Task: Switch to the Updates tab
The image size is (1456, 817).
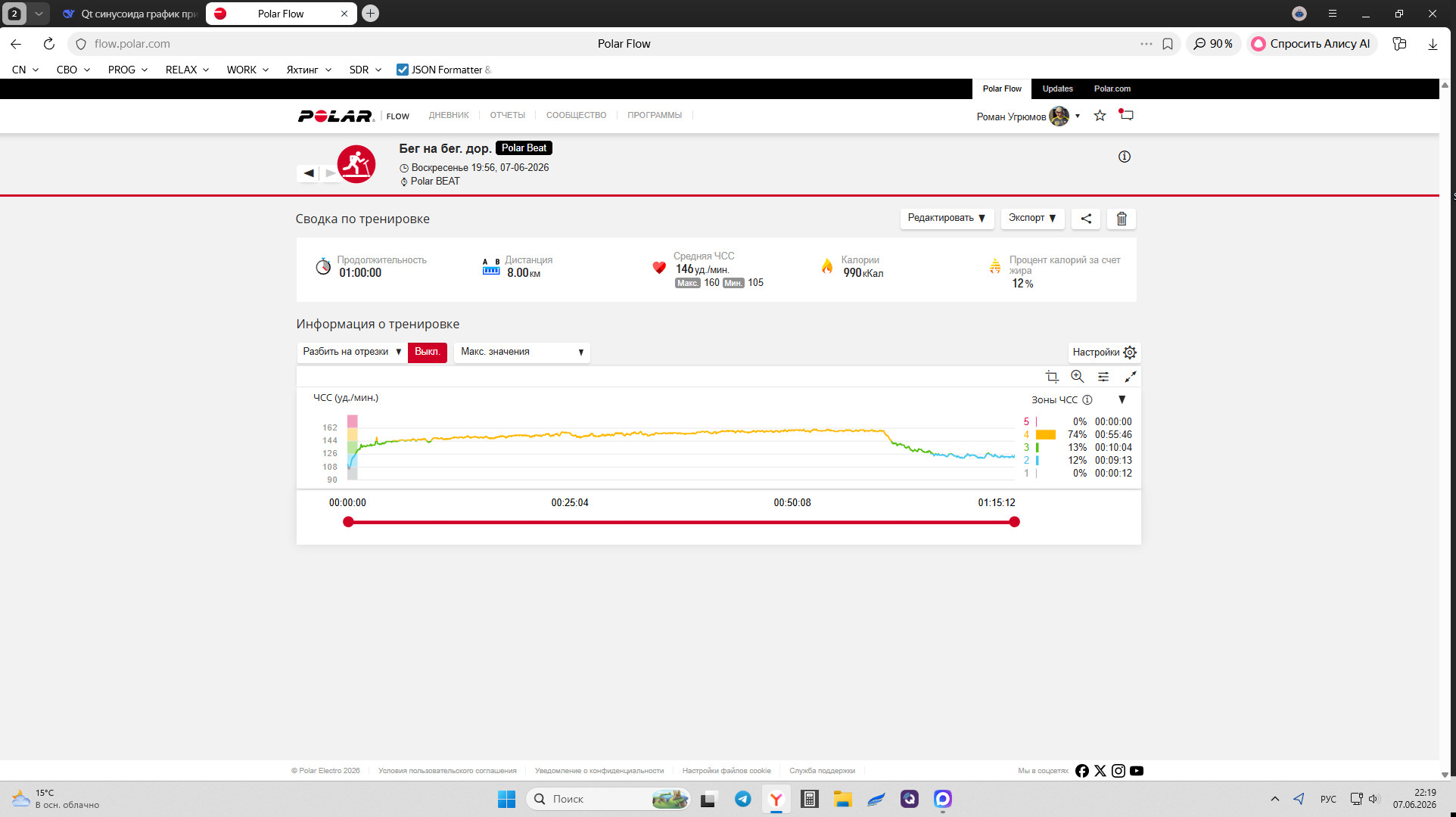Action: point(1058,89)
